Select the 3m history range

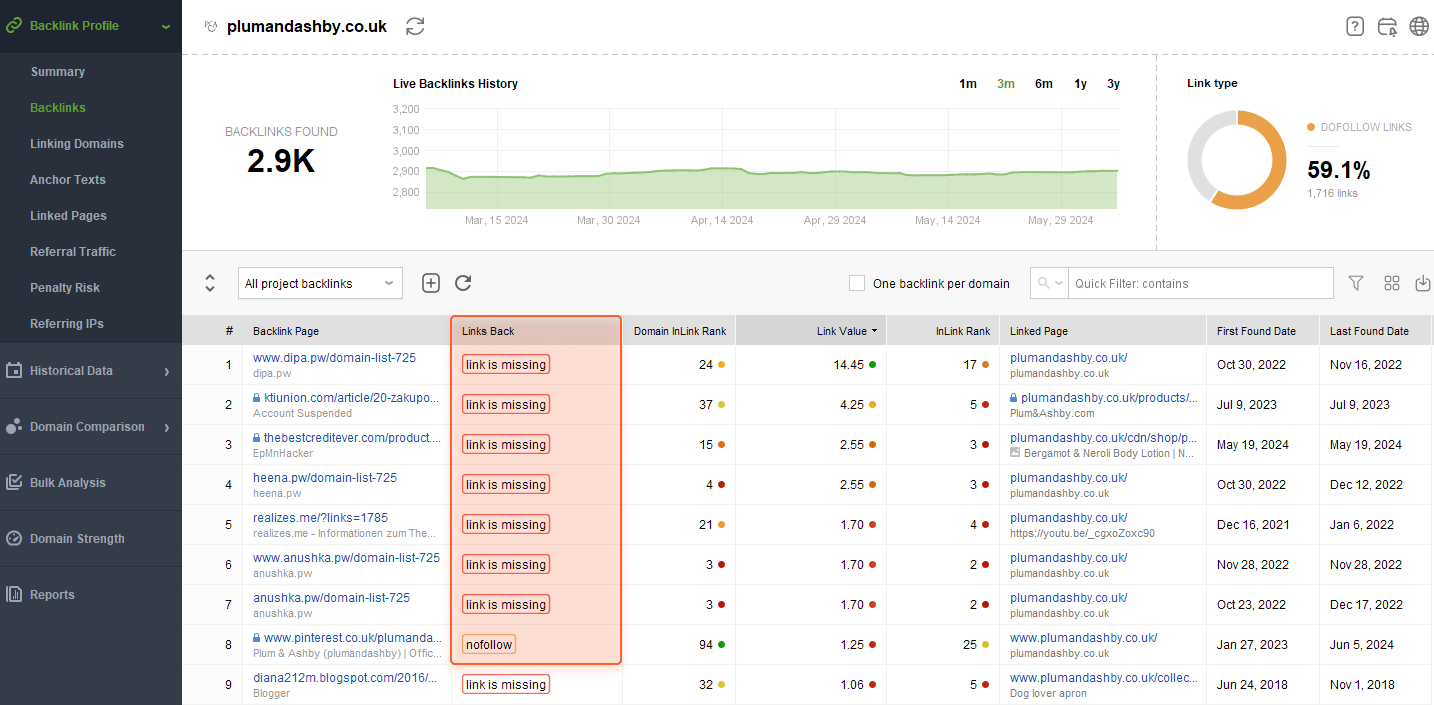point(1006,84)
